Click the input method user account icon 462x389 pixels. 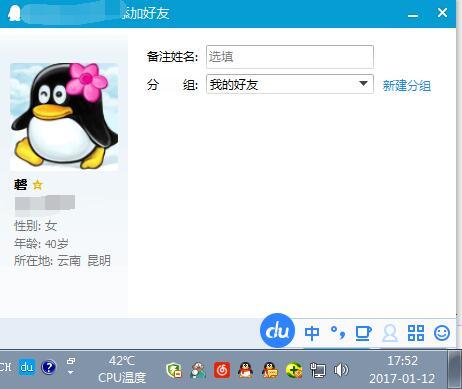(390, 333)
